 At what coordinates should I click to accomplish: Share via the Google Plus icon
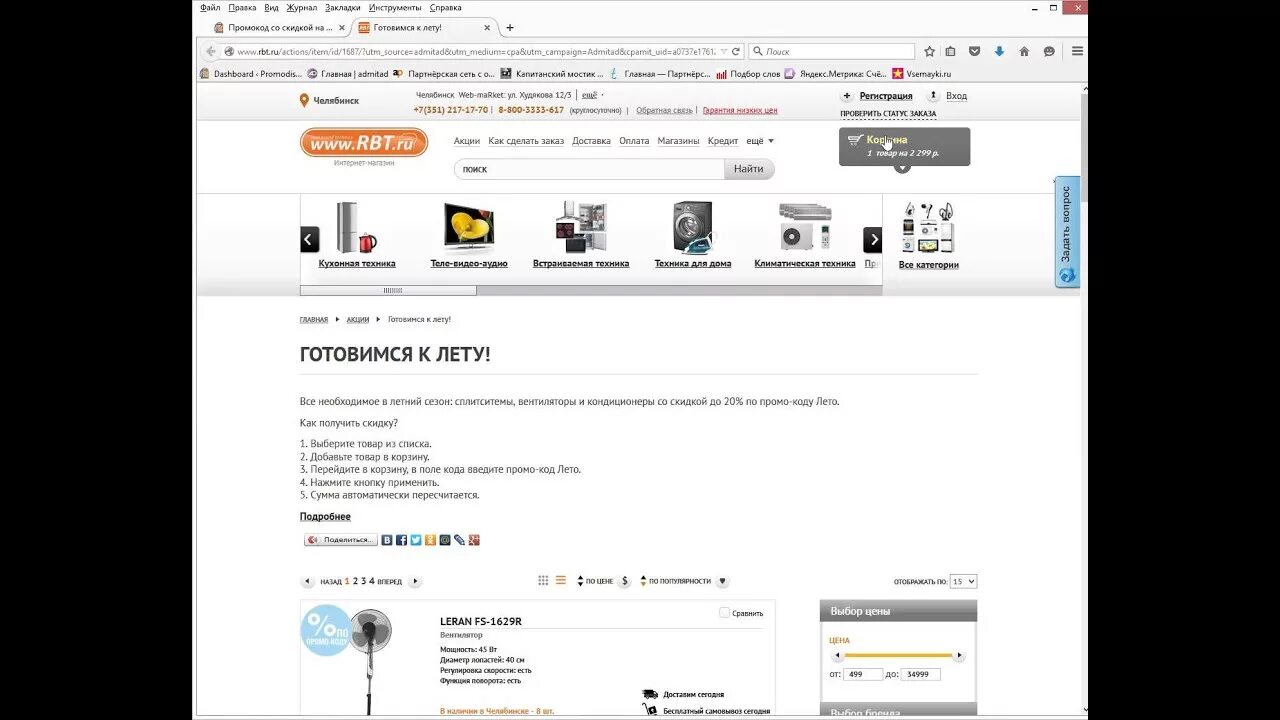(474, 540)
